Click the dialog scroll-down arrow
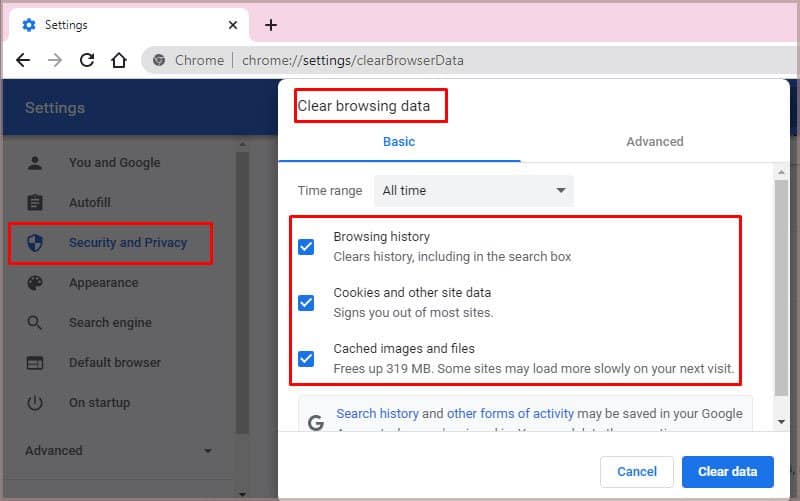The image size is (800, 501). pyautogui.click(x=781, y=422)
